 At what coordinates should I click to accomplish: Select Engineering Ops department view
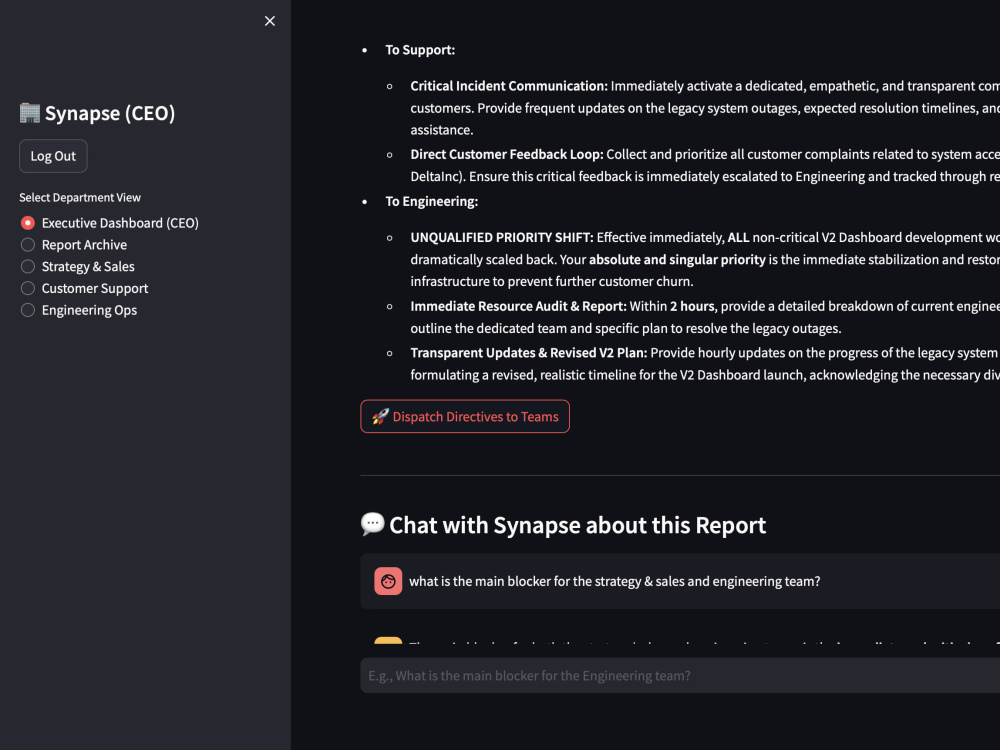(x=79, y=310)
